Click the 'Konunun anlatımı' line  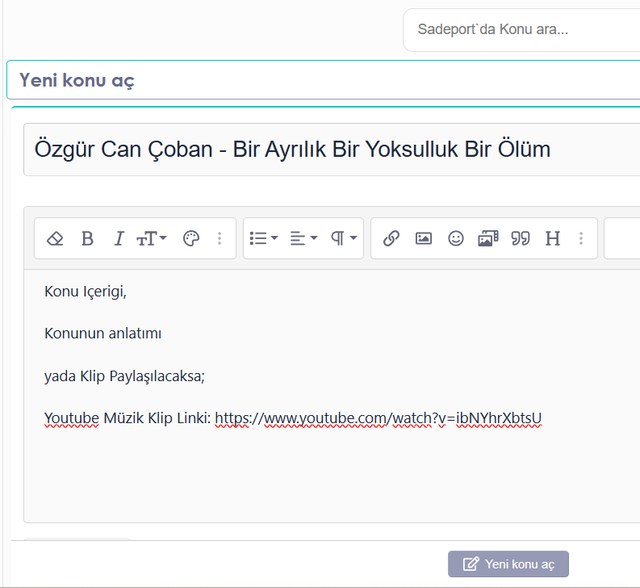(x=103, y=333)
